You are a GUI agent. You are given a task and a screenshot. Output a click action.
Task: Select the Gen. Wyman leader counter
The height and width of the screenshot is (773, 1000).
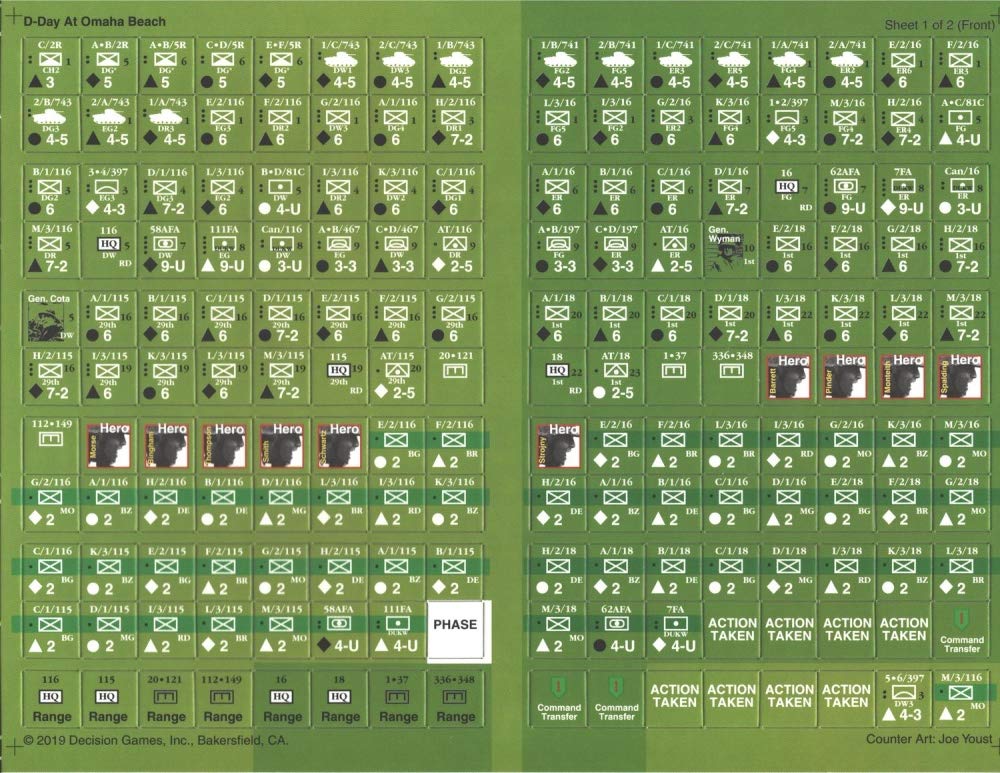pyautogui.click(x=731, y=250)
